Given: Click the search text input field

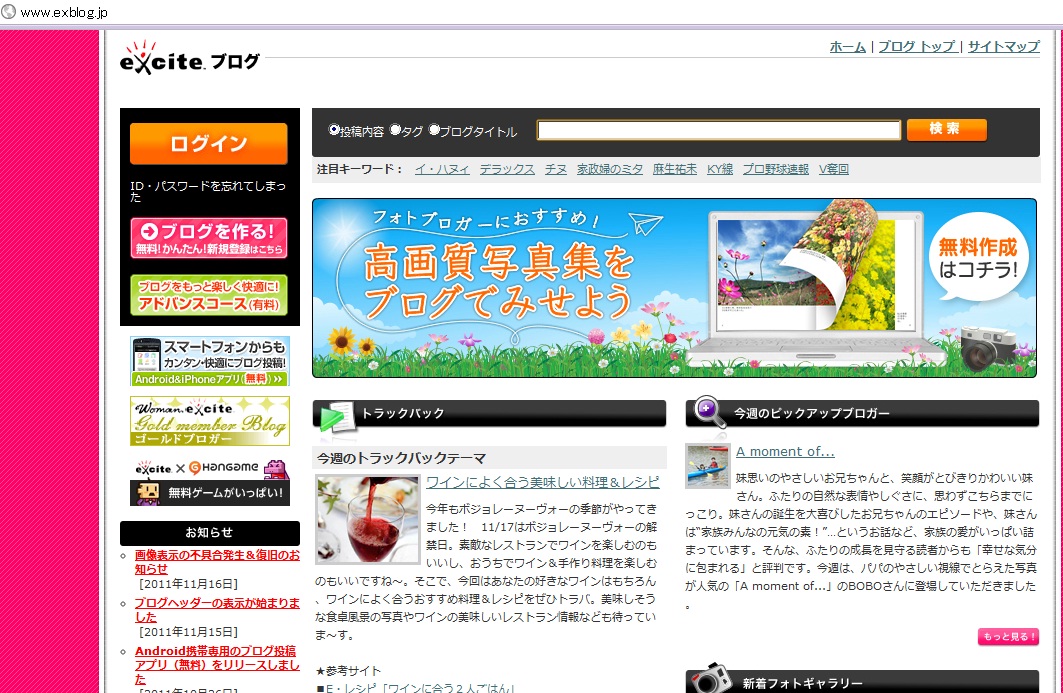Looking at the screenshot, I should pyautogui.click(x=719, y=130).
